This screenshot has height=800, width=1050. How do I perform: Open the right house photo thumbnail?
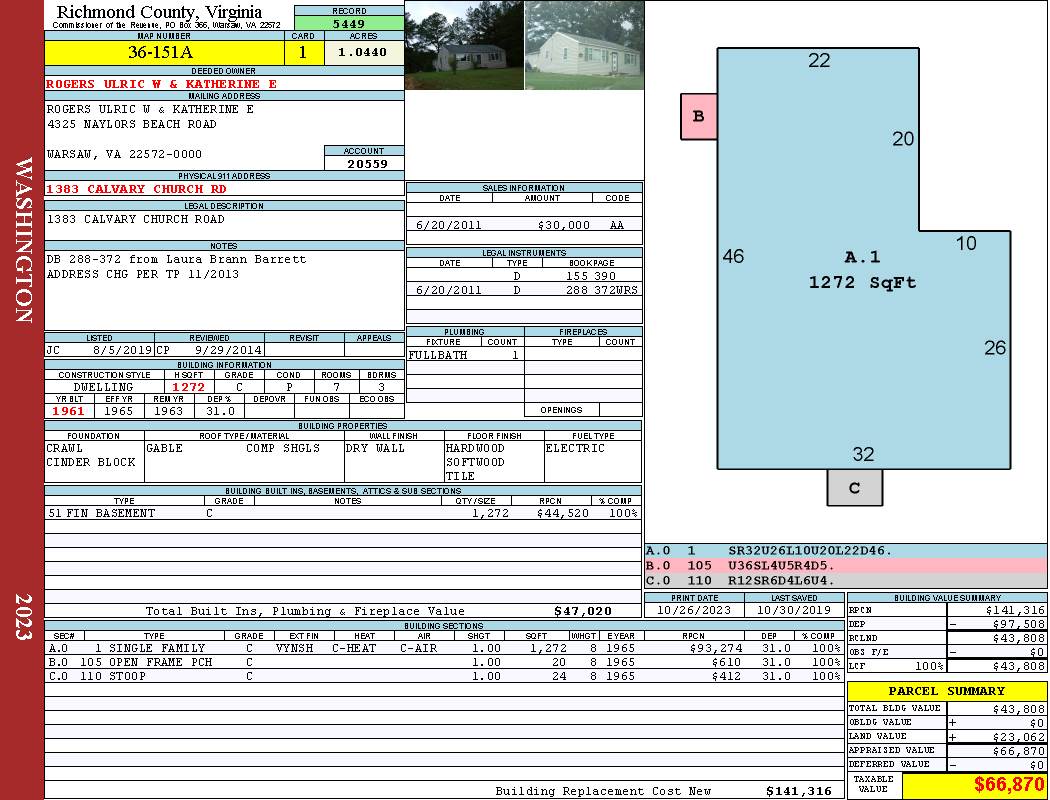pos(583,45)
